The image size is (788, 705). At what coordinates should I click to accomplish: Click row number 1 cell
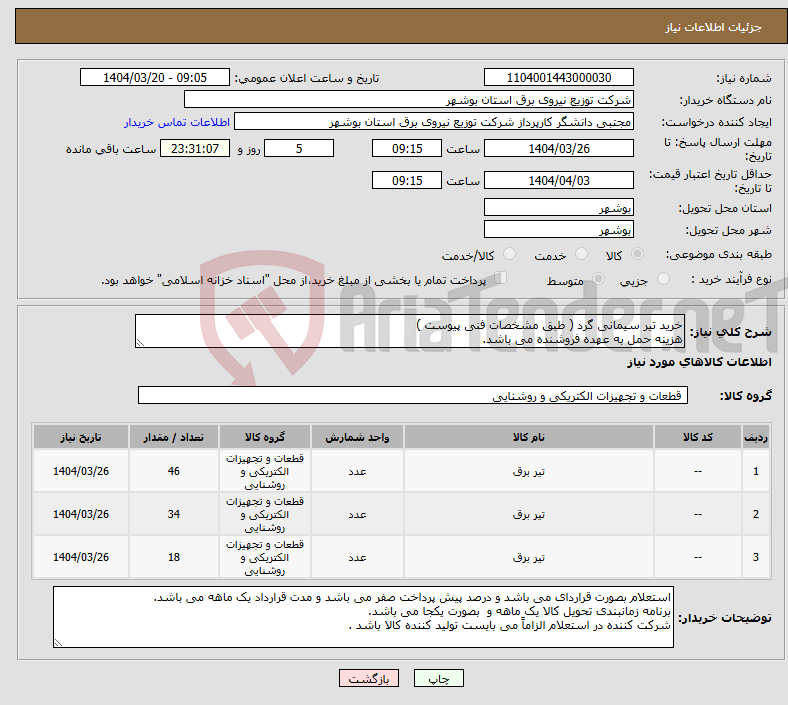(755, 471)
